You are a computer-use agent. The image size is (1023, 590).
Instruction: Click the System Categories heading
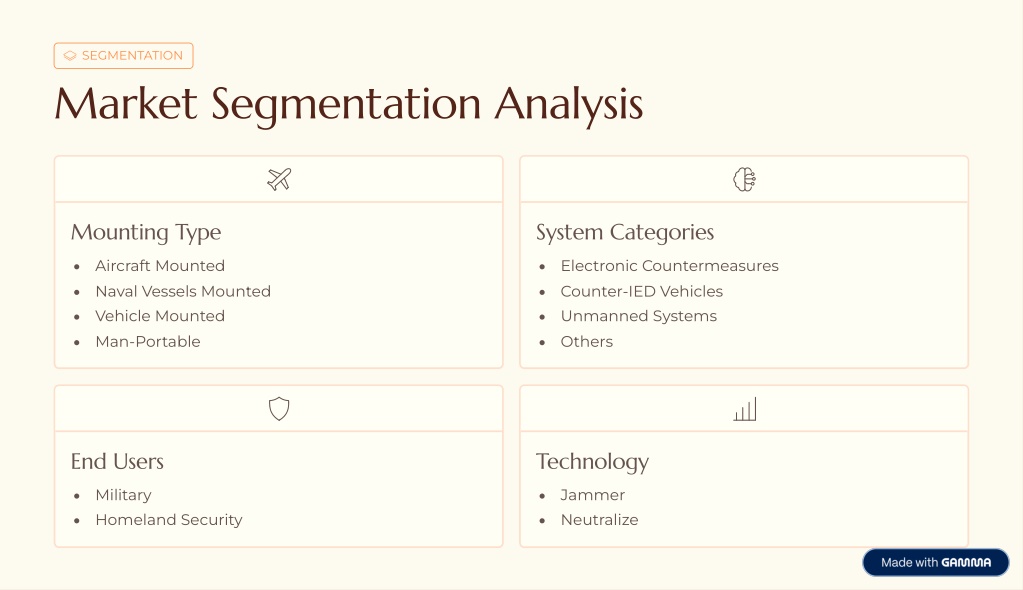click(625, 232)
